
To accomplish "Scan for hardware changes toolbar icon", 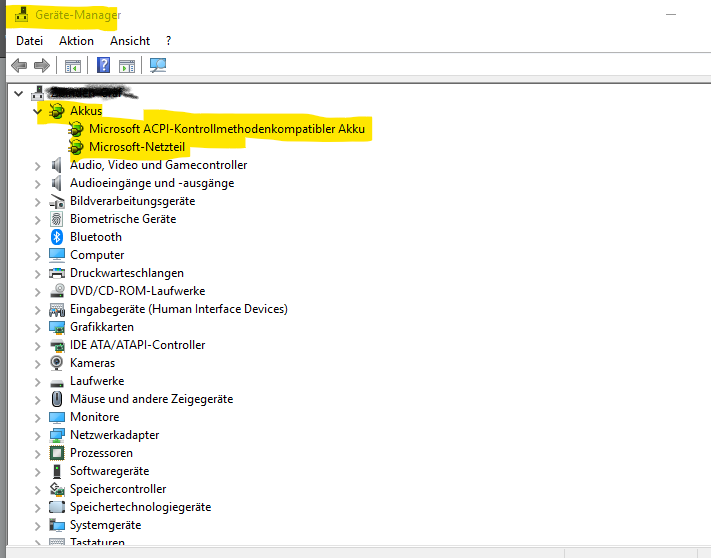I will (x=158, y=65).
